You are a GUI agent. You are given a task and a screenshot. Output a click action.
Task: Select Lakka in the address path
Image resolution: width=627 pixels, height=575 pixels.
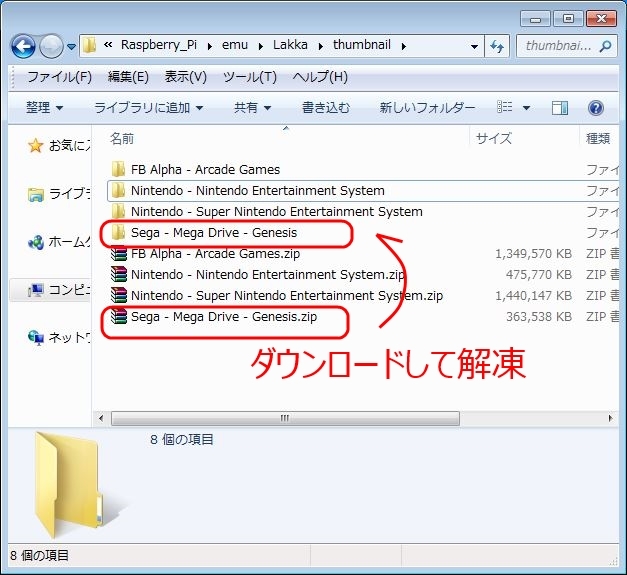290,45
